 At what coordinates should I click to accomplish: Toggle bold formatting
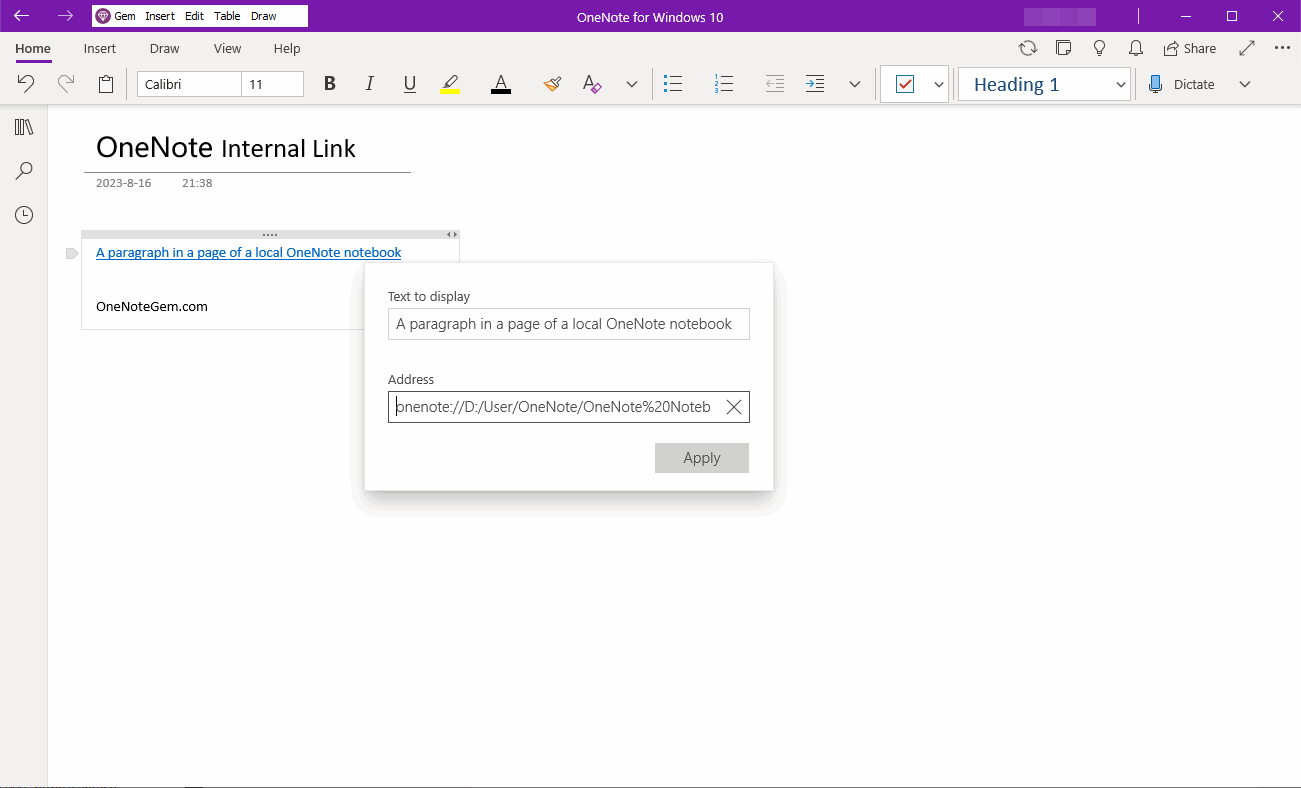330,84
